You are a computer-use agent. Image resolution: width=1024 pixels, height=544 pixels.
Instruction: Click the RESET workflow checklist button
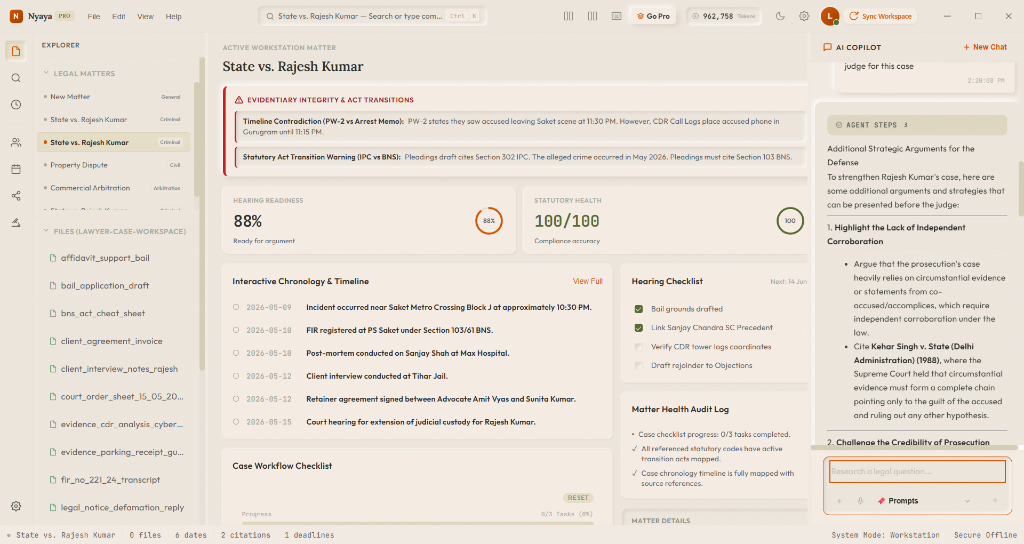[578, 498]
